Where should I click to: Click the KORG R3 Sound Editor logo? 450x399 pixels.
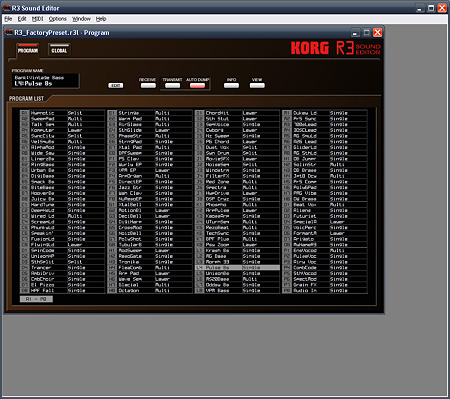[x=335, y=48]
